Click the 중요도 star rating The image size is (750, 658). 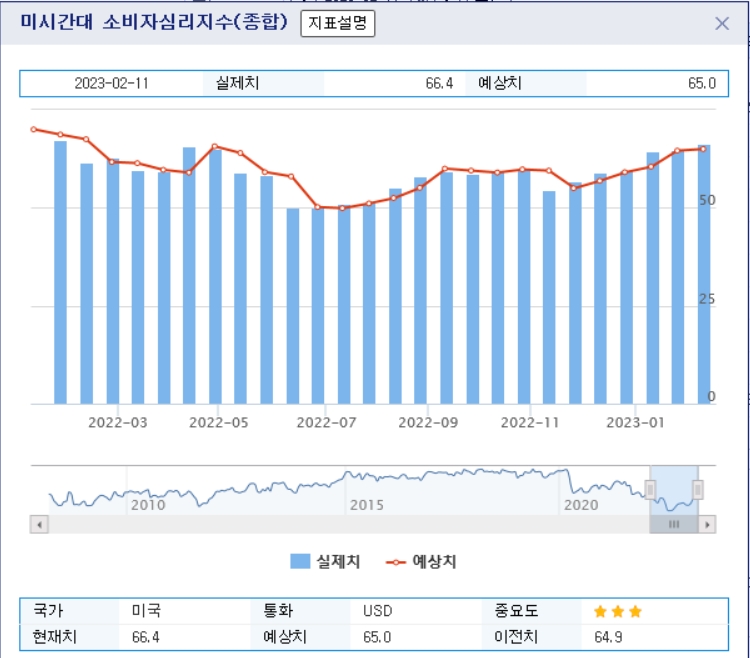618,611
